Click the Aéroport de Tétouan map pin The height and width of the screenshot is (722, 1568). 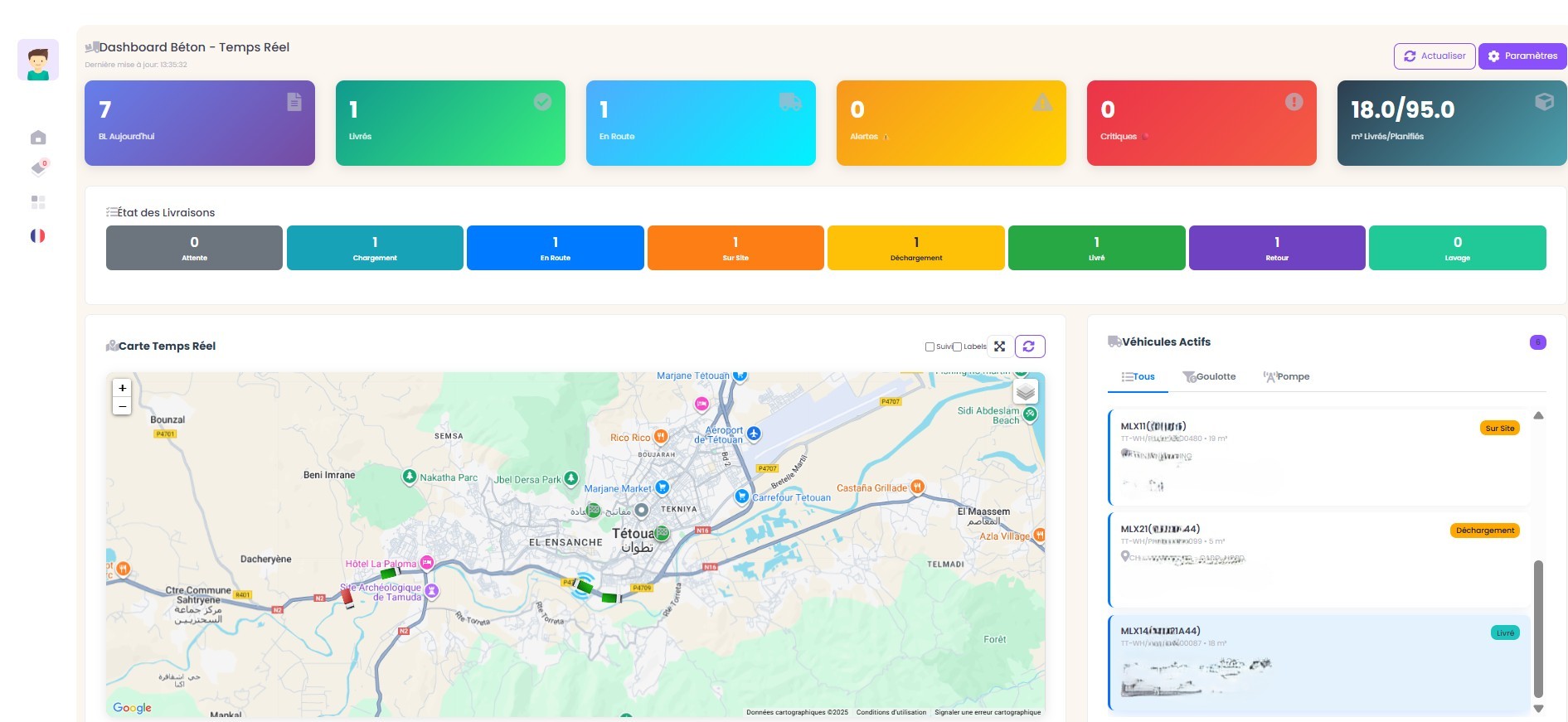point(754,434)
